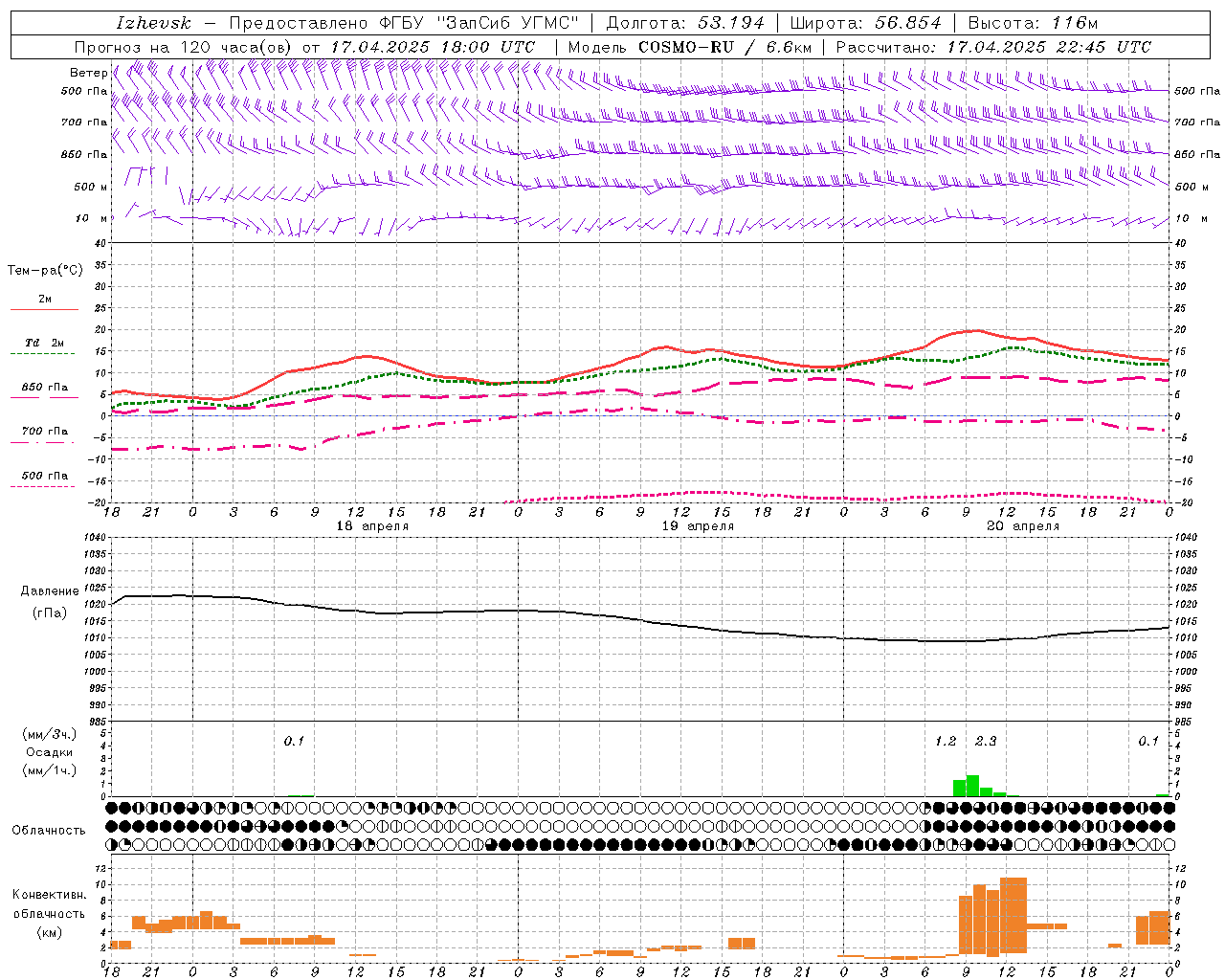
Task: Click the '(мм/3ч.)' precipitation unit label
Action: tap(49, 734)
